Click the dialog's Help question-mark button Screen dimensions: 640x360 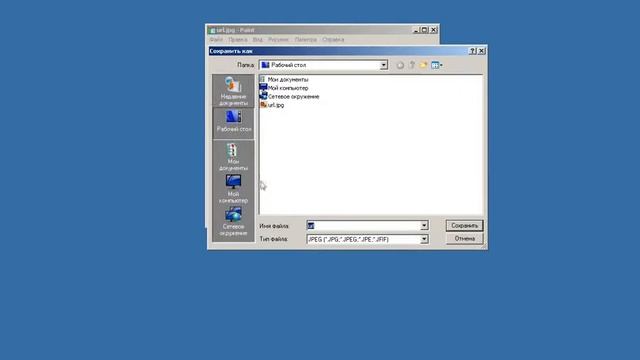pos(473,51)
